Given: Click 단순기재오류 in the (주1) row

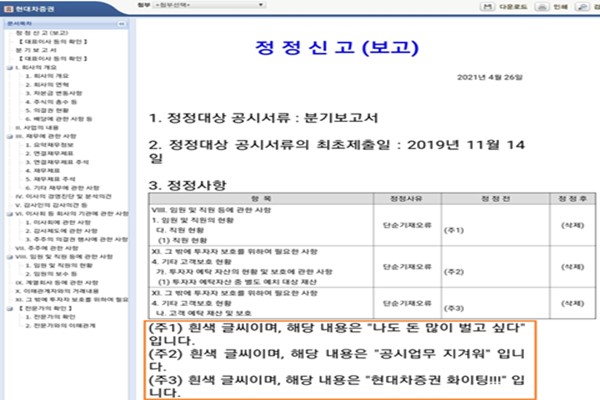Looking at the screenshot, I should [x=407, y=225].
